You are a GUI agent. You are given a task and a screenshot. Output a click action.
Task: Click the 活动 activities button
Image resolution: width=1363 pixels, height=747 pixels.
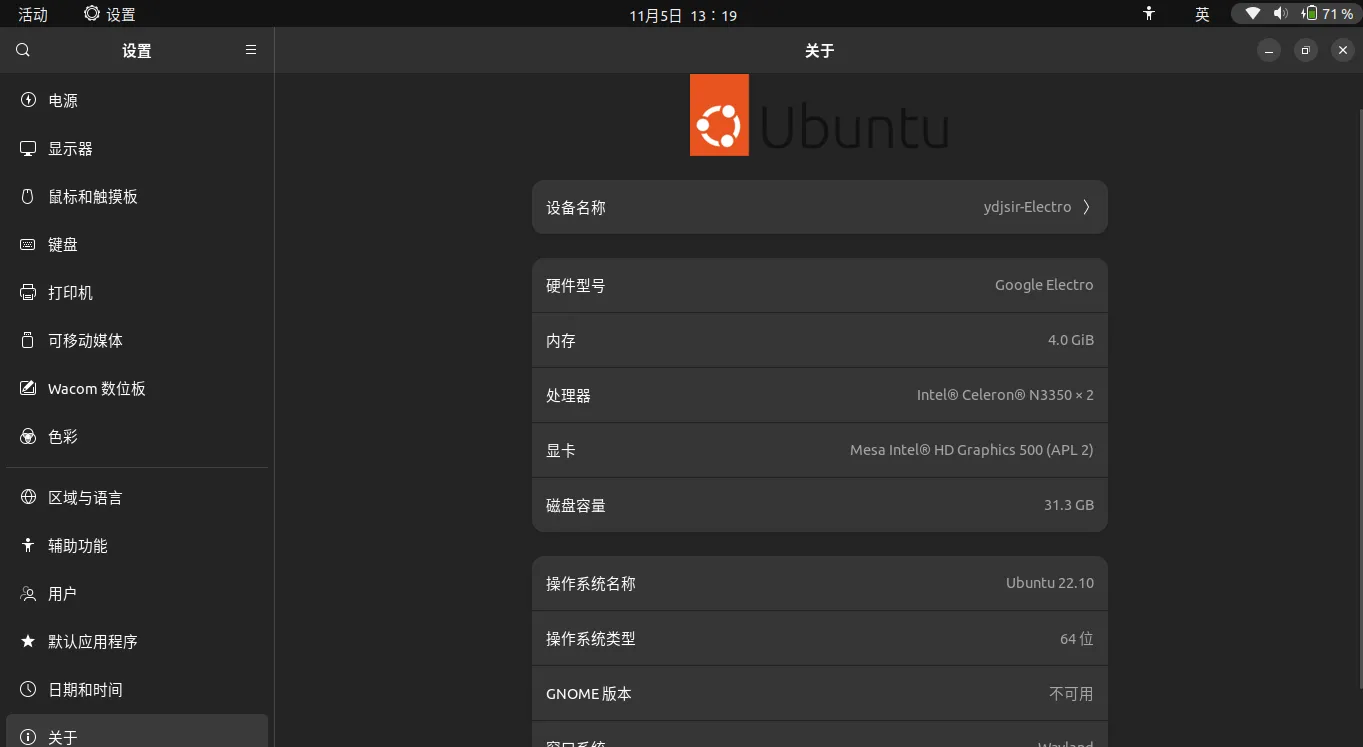pos(33,14)
